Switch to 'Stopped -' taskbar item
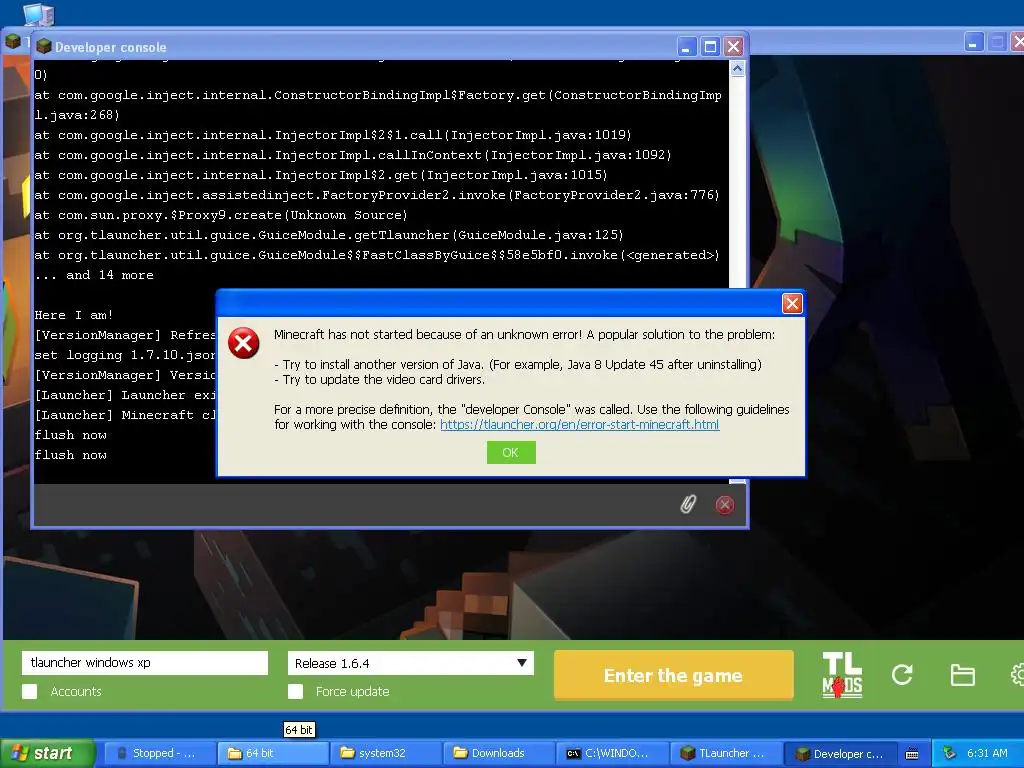The width and height of the screenshot is (1024, 768). coord(159,754)
